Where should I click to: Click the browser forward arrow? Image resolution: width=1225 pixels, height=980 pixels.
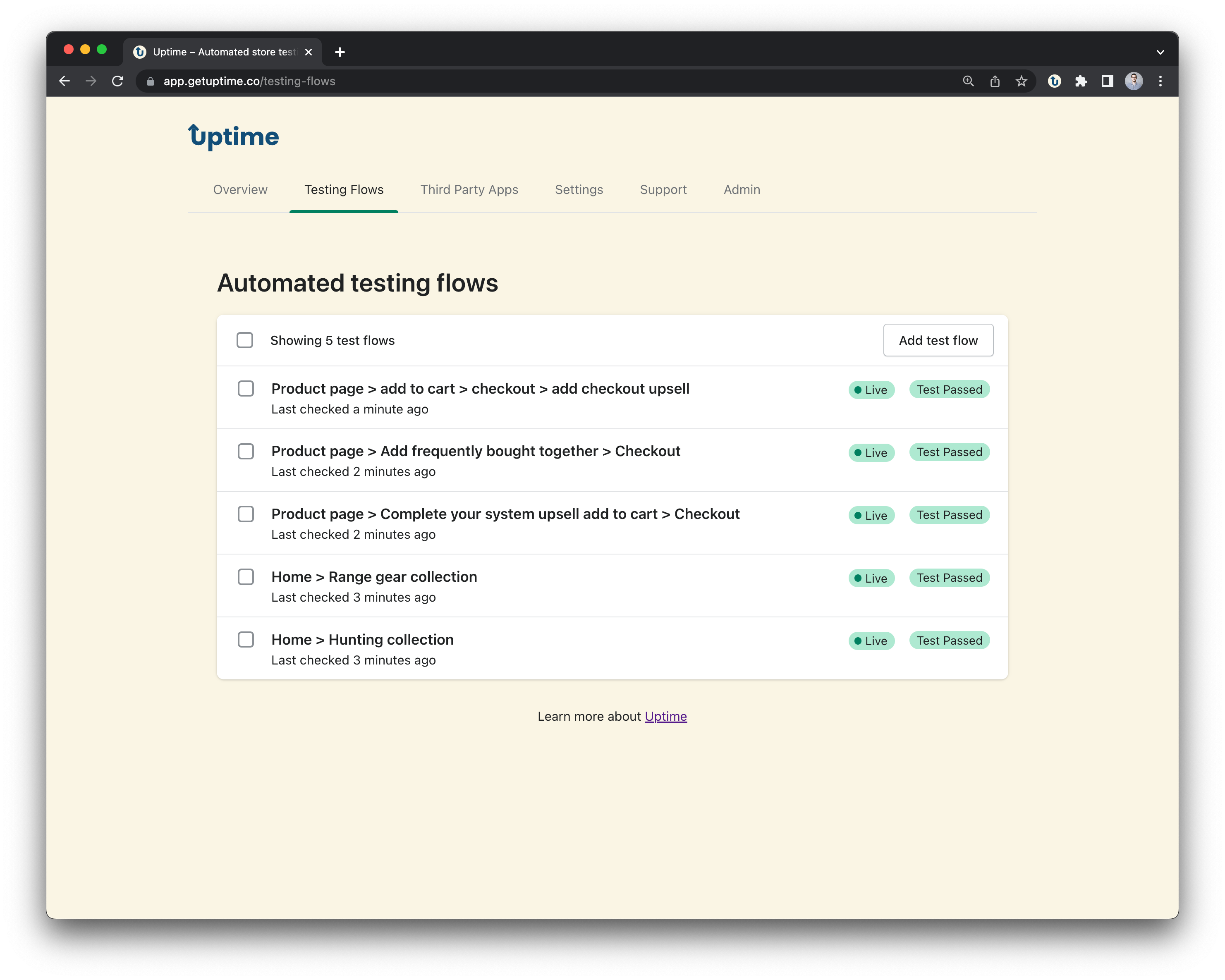(91, 81)
